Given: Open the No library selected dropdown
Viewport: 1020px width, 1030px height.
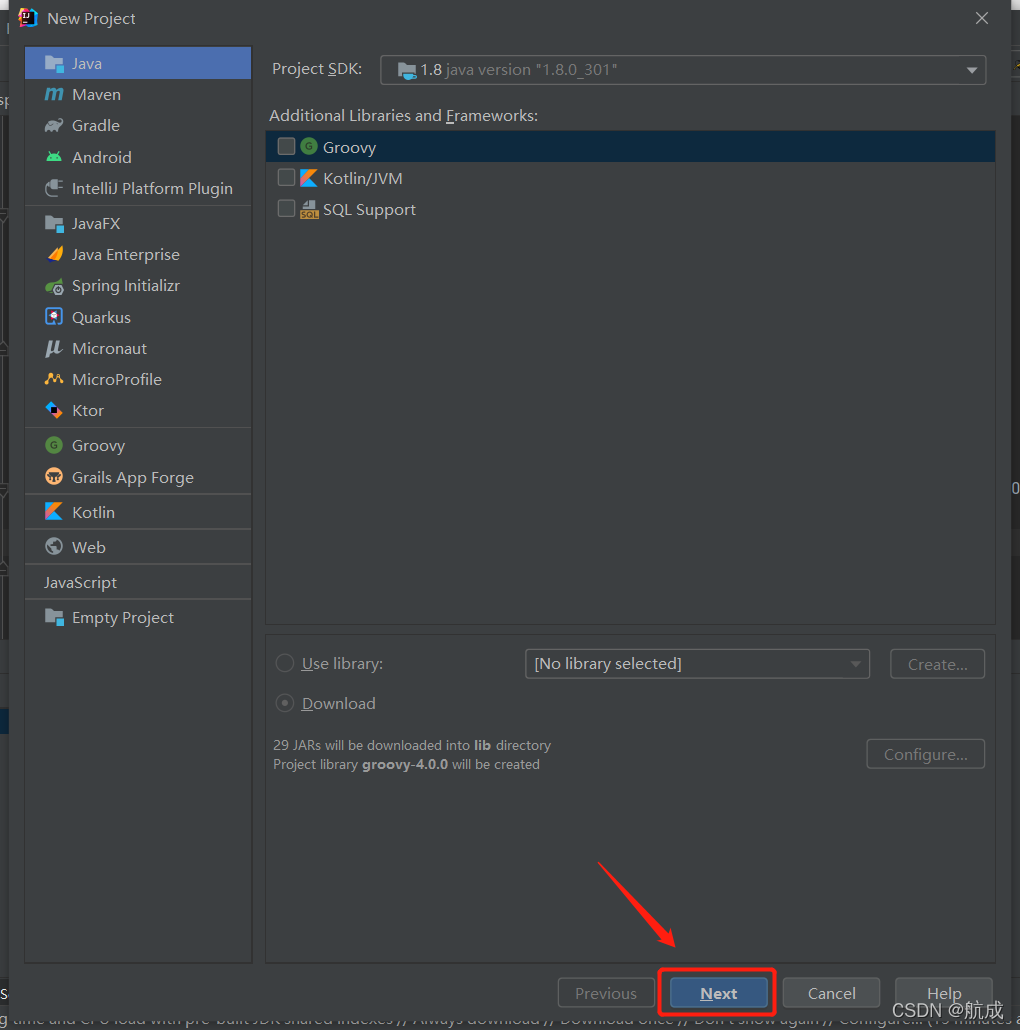Looking at the screenshot, I should point(697,663).
